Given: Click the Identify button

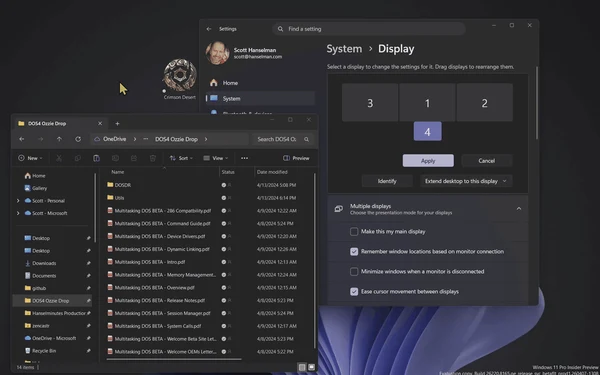Looking at the screenshot, I should tap(387, 181).
